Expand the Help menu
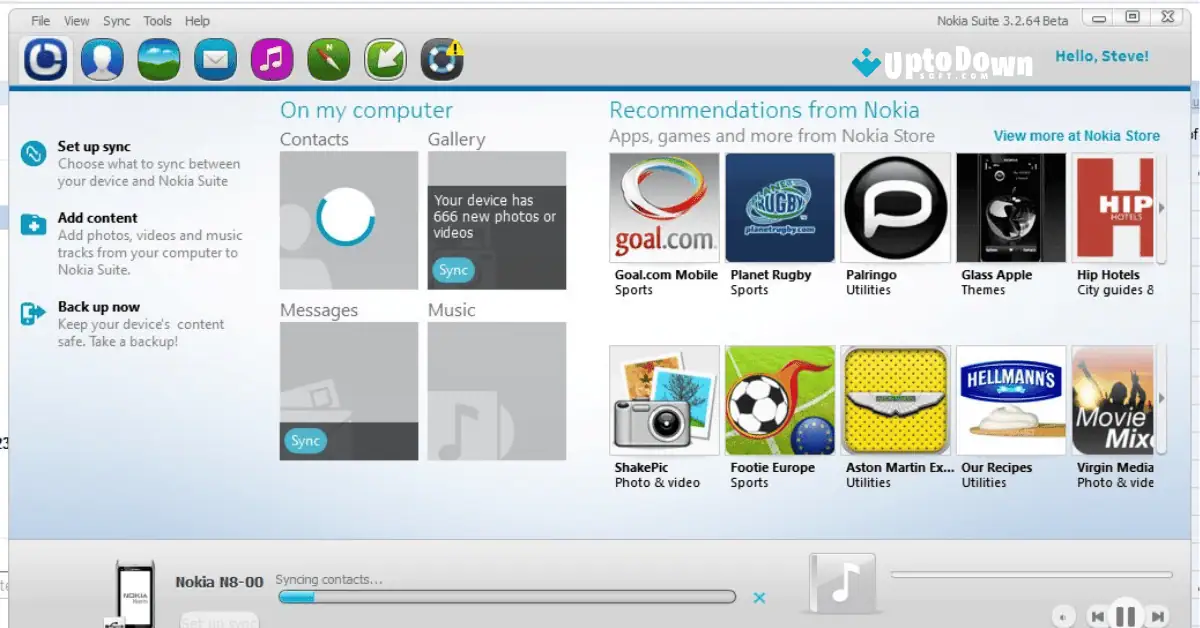 197,20
